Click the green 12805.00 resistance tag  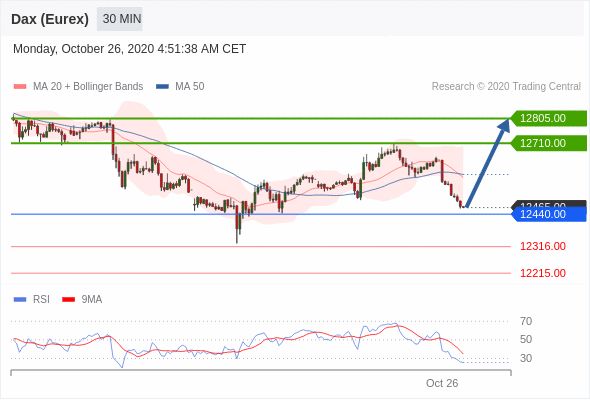point(549,119)
